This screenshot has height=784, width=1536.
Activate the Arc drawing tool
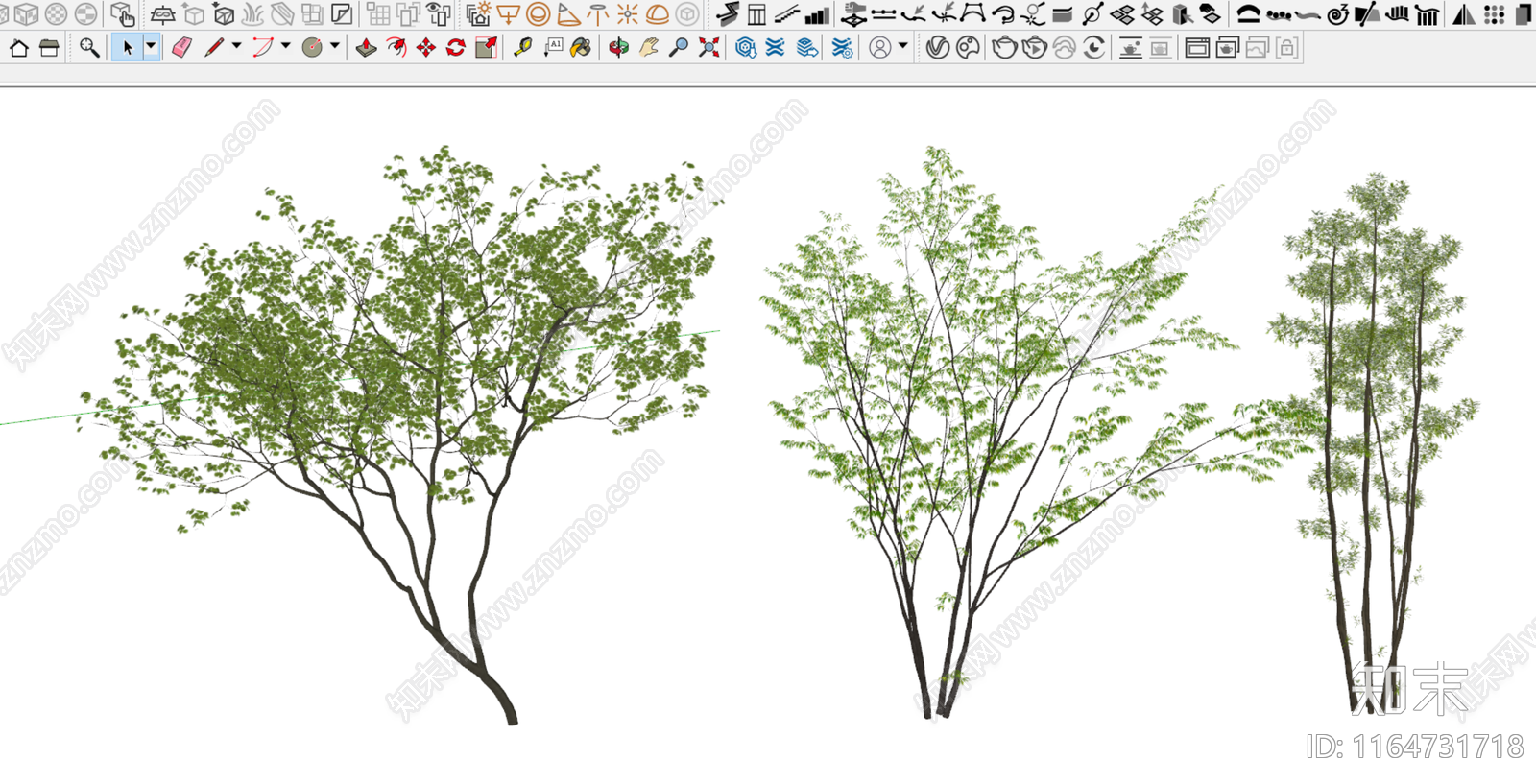click(x=263, y=47)
